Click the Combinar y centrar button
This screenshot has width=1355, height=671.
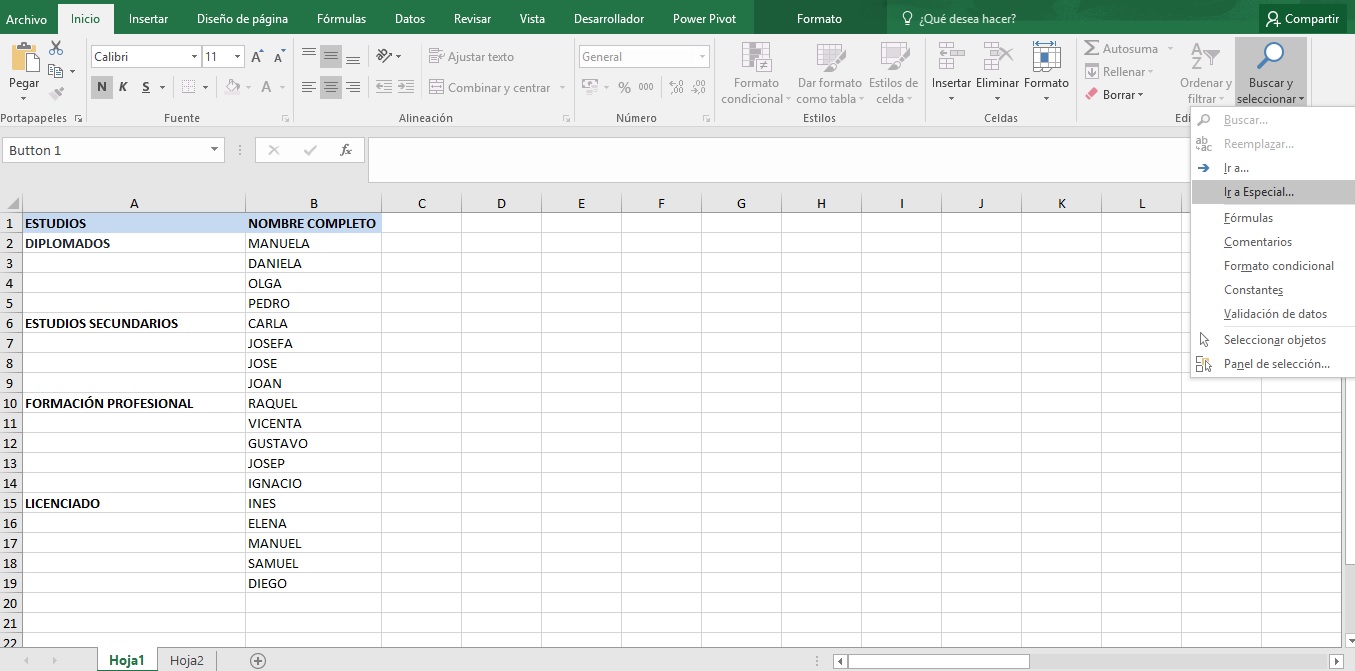click(490, 88)
